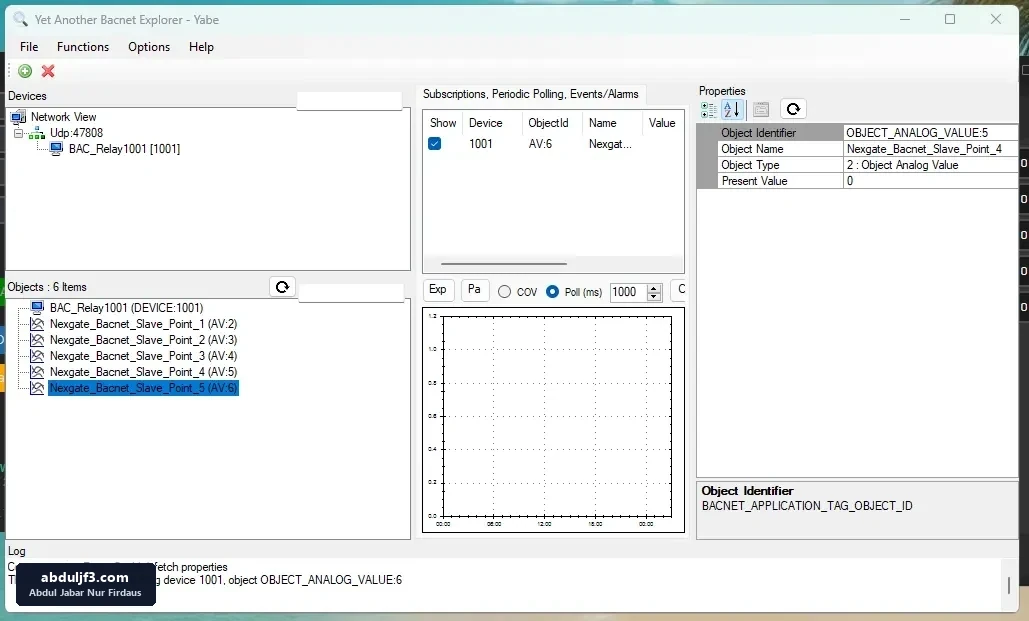Select Nexgate_Bacnet_Slave_Point_2 (AV:3)
1029x621 pixels.
143,340
